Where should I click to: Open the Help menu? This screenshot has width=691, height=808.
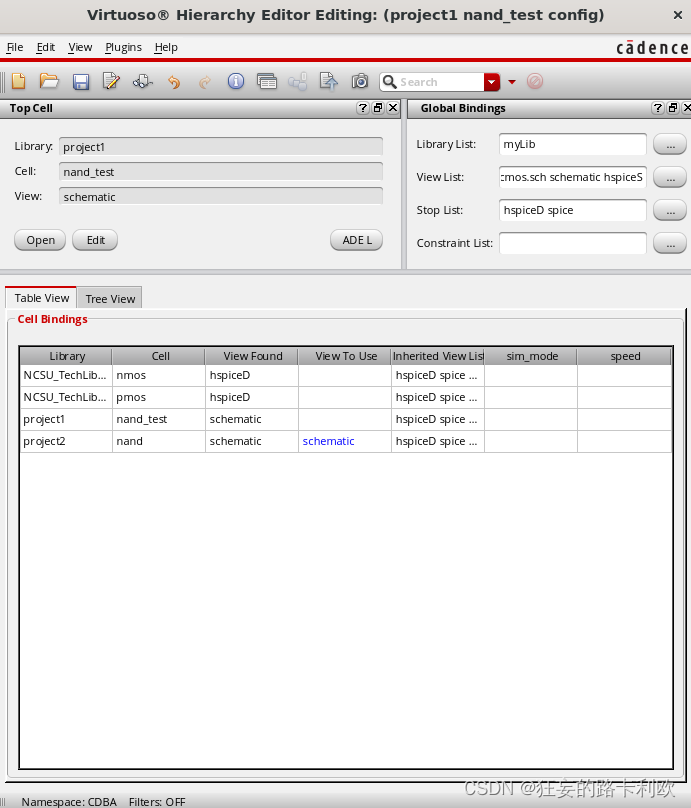166,47
